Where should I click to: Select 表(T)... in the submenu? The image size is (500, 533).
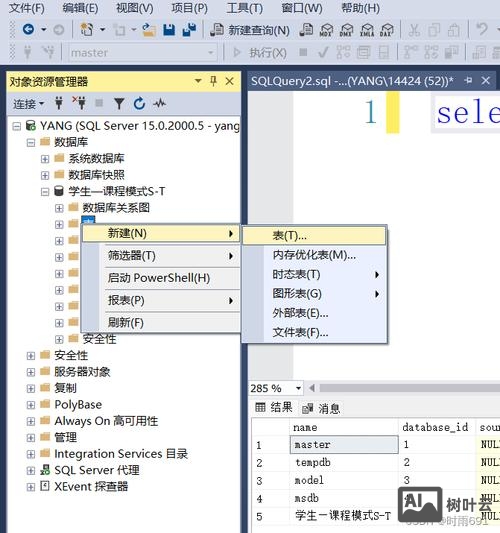pyautogui.click(x=314, y=236)
